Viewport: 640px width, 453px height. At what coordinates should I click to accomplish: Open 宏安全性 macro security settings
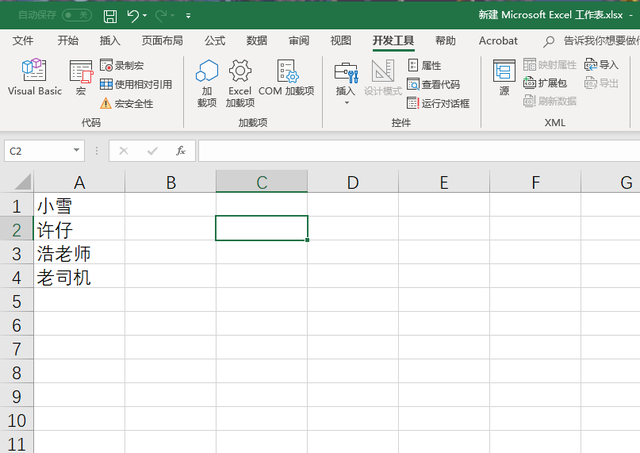pos(127,104)
